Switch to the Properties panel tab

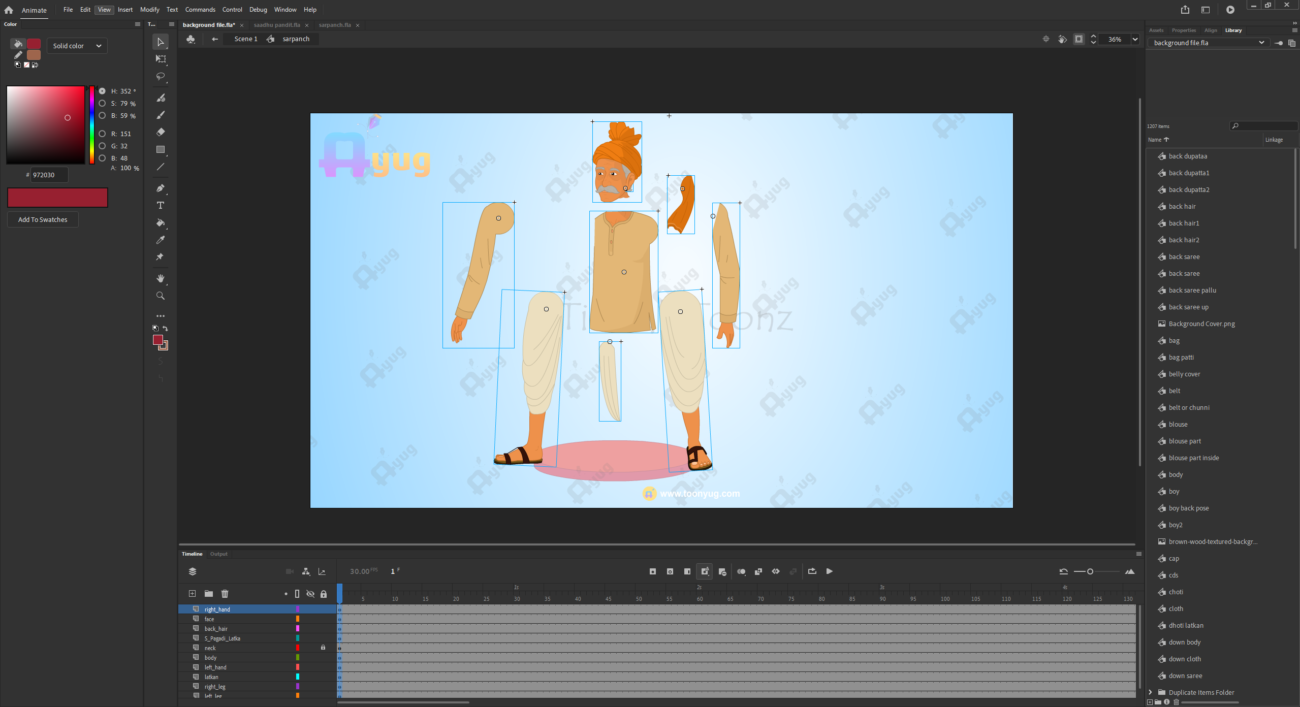(x=1183, y=30)
